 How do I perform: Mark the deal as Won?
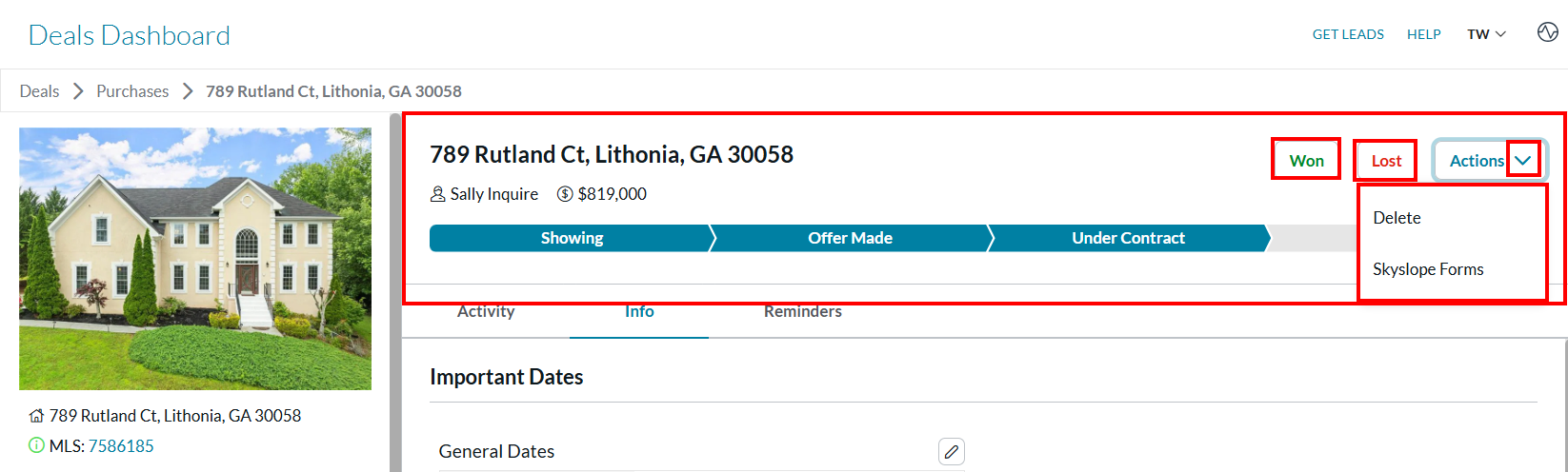pyautogui.click(x=1307, y=161)
